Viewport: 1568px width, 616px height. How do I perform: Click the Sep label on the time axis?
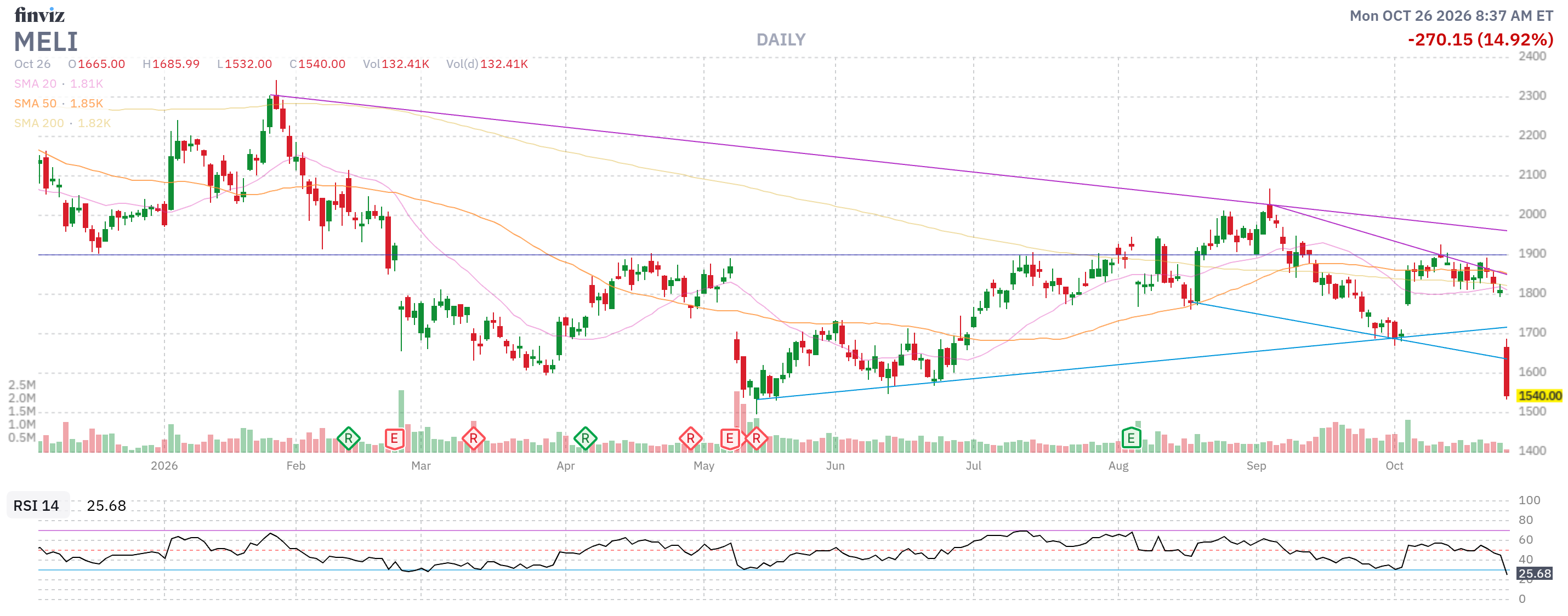point(1257,466)
